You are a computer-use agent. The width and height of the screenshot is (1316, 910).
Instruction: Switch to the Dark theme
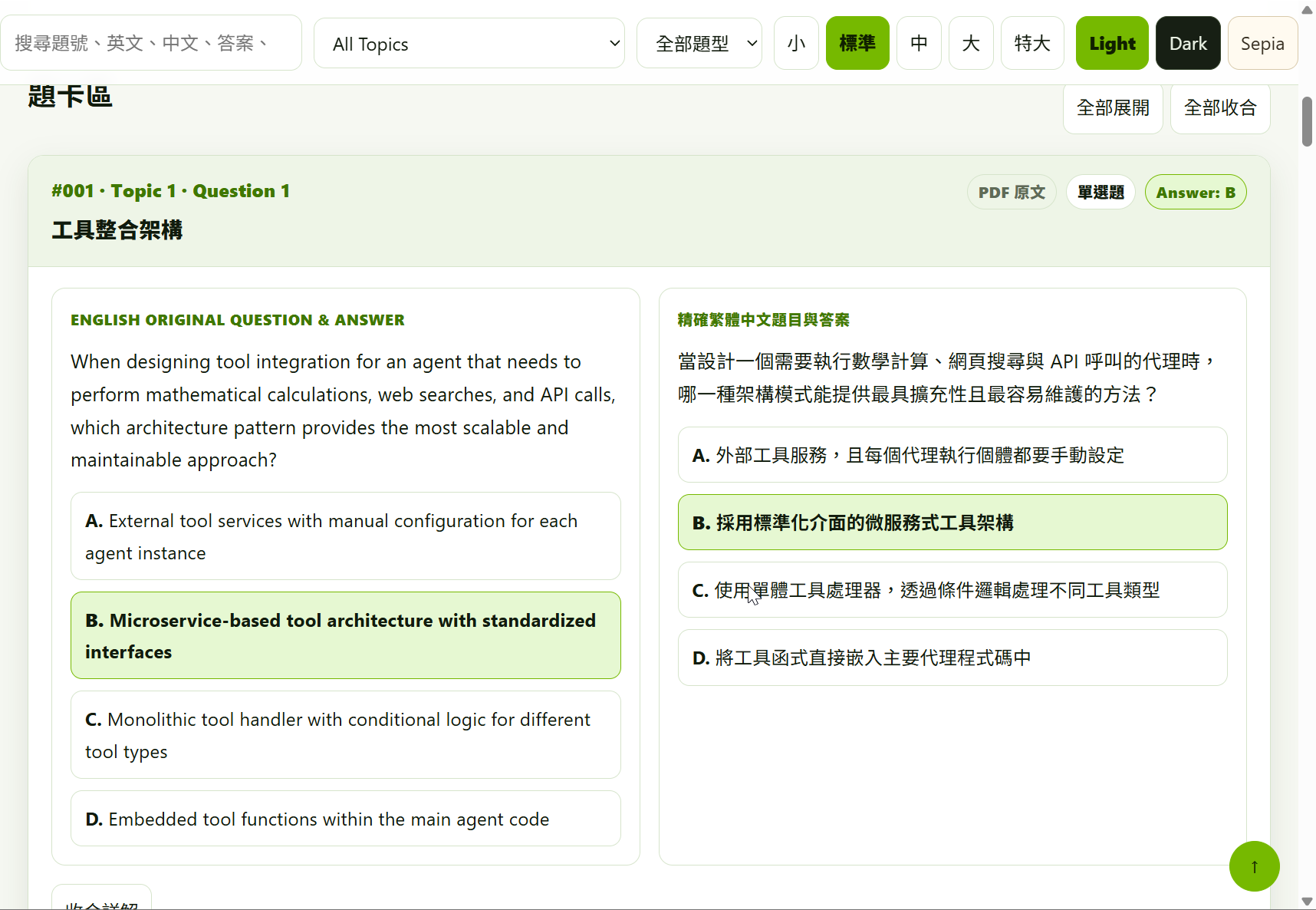tap(1188, 44)
